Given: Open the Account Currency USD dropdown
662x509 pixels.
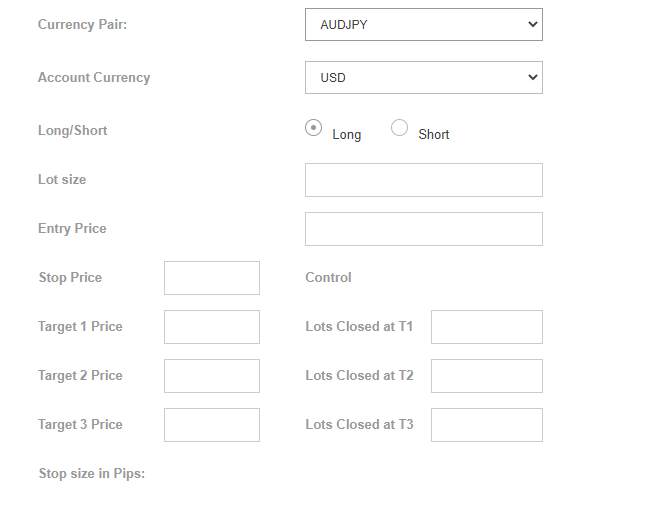Looking at the screenshot, I should (423, 78).
